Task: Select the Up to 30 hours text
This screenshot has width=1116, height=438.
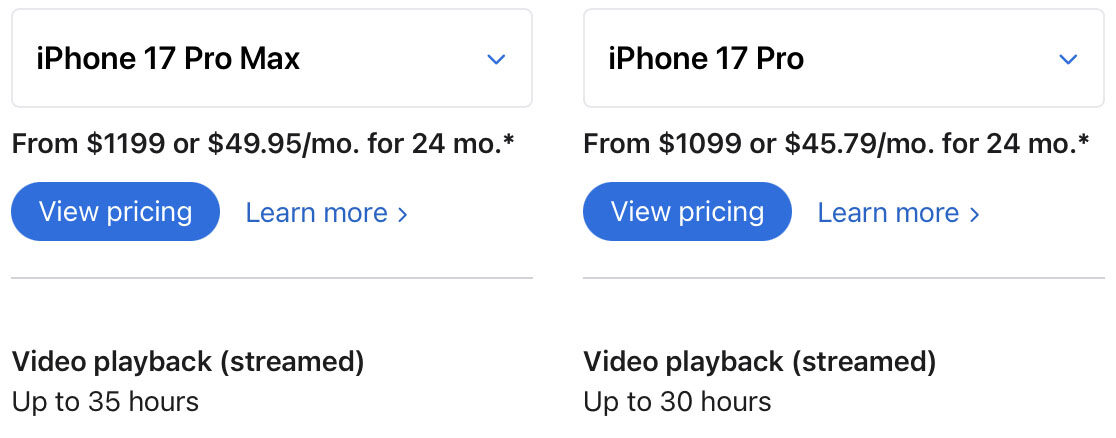Action: 677,402
